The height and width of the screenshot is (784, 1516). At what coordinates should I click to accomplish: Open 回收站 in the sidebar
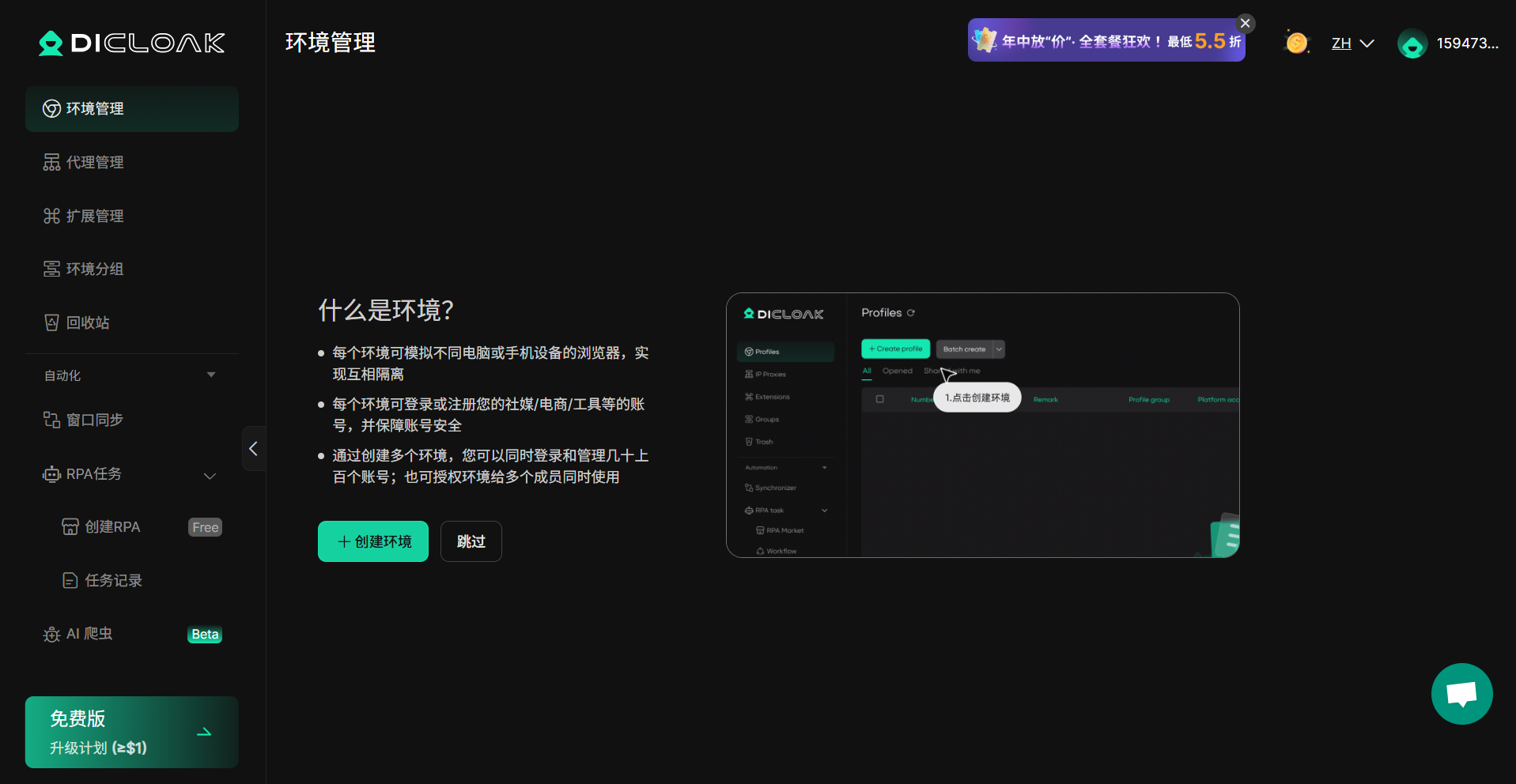(x=132, y=322)
